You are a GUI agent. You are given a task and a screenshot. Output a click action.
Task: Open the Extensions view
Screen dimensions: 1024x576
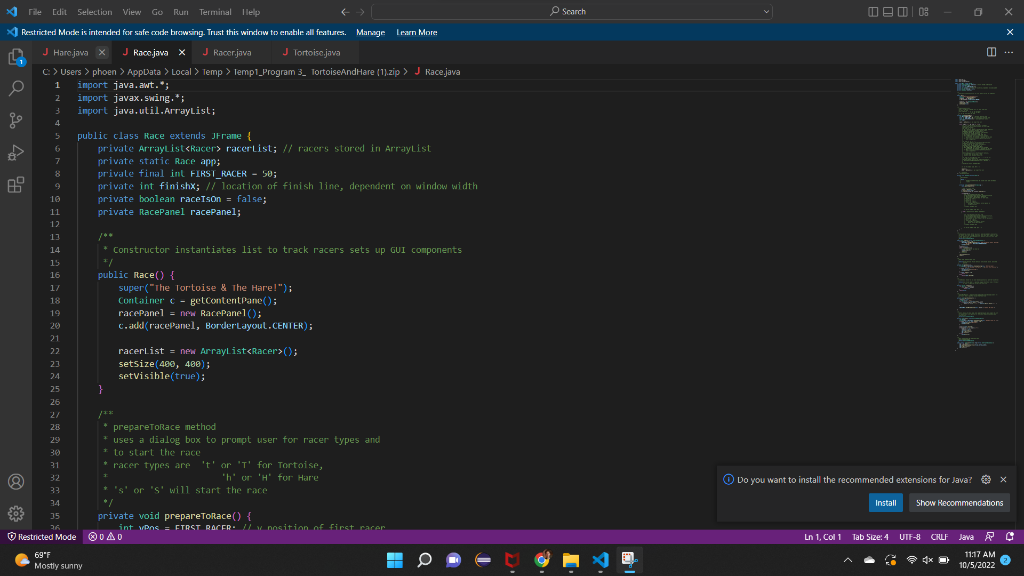(16, 185)
